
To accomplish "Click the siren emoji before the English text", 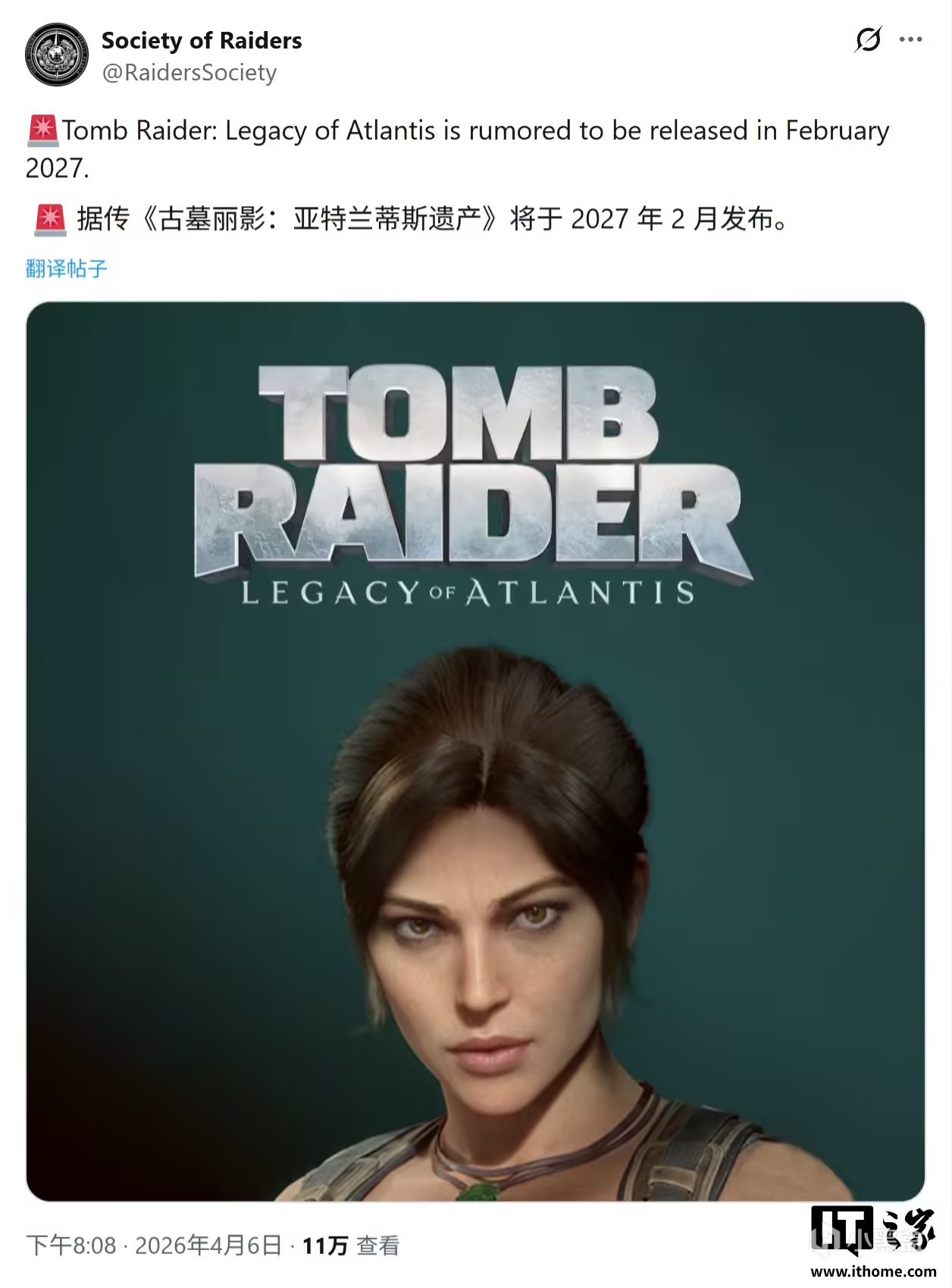I will [42, 130].
